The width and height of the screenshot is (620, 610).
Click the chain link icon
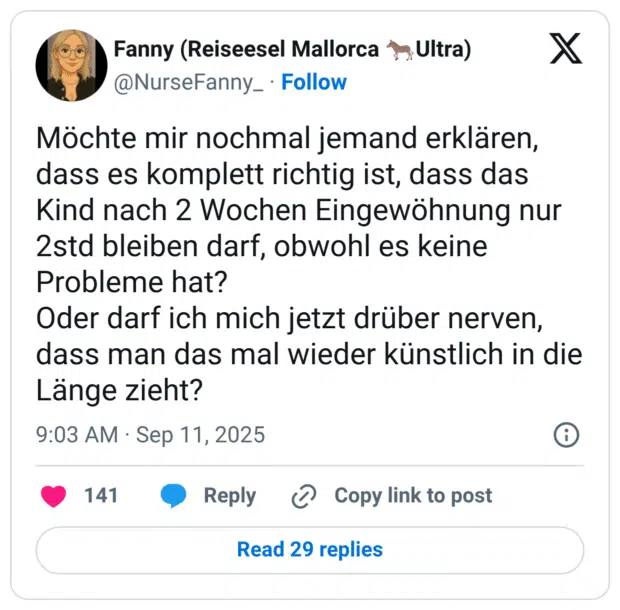click(303, 496)
